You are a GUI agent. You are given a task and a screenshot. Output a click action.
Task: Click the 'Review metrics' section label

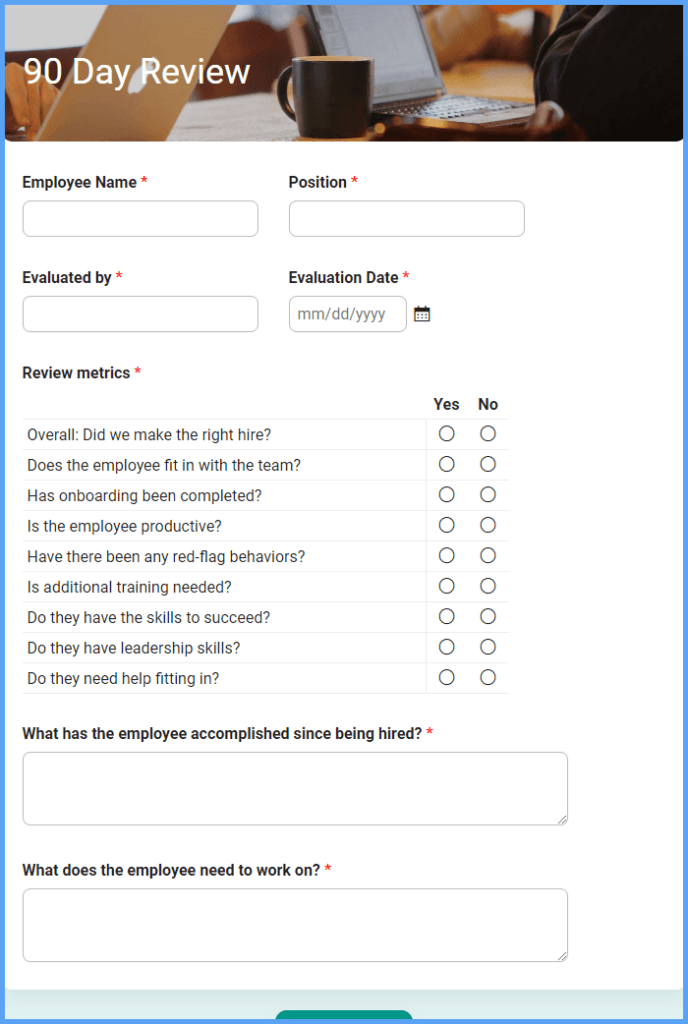point(76,372)
